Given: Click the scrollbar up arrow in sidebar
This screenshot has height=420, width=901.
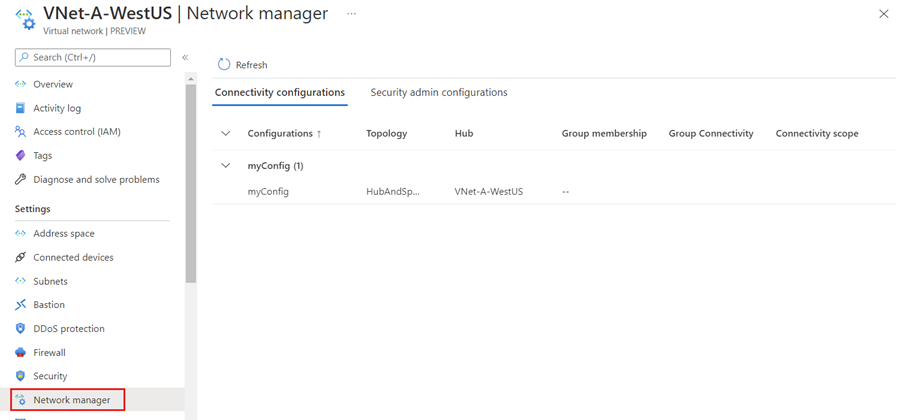Looking at the screenshot, I should pos(191,78).
